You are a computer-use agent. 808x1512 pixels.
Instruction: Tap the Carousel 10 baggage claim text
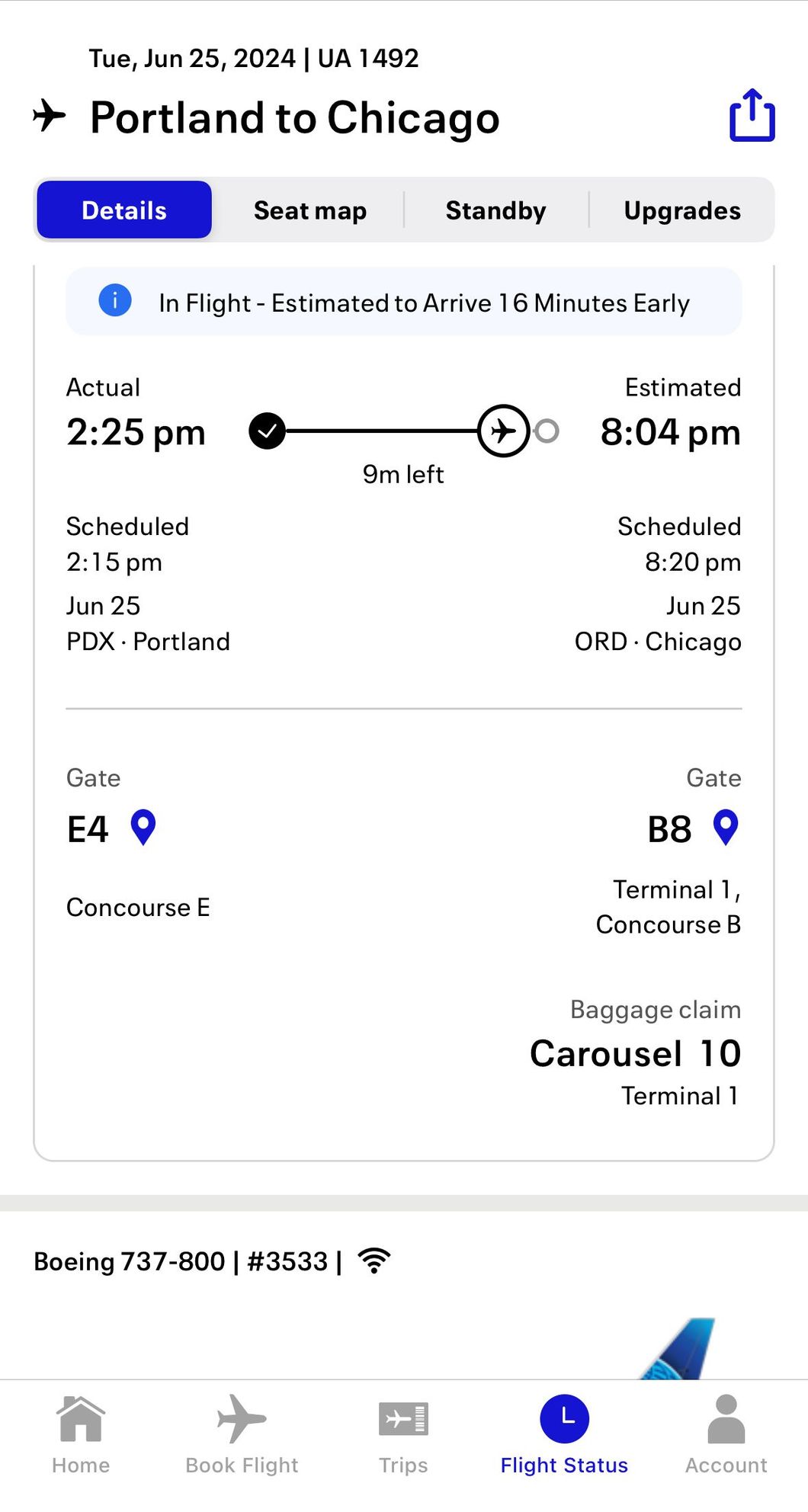[x=635, y=1054]
